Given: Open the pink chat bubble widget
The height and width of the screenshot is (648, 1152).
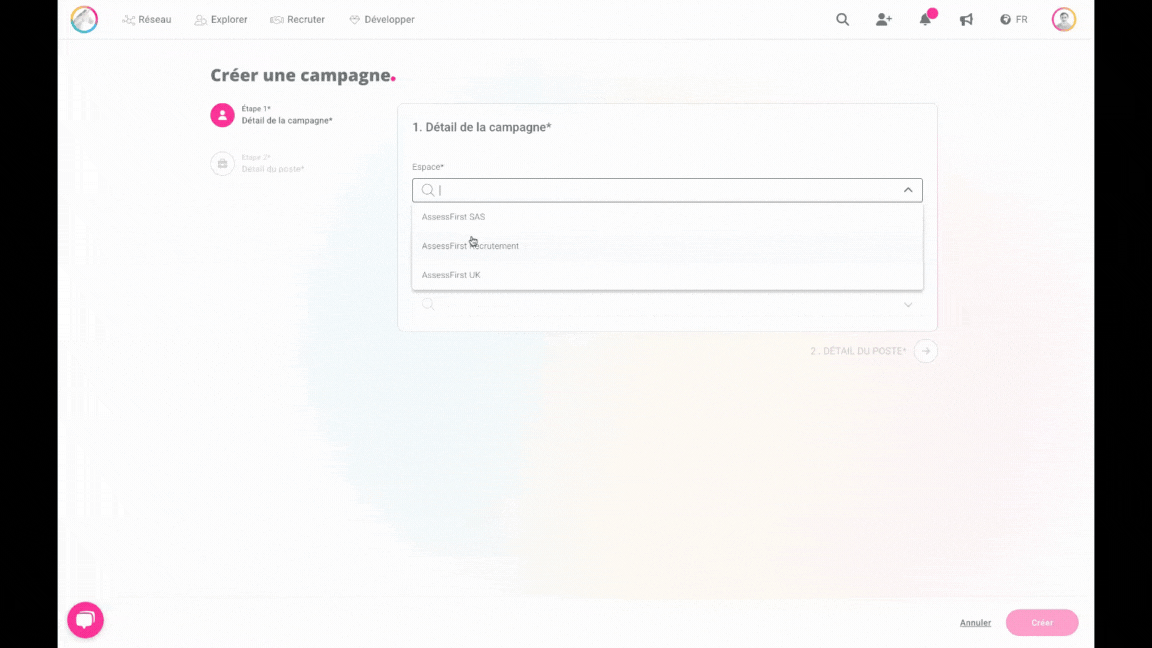Looking at the screenshot, I should tap(85, 620).
